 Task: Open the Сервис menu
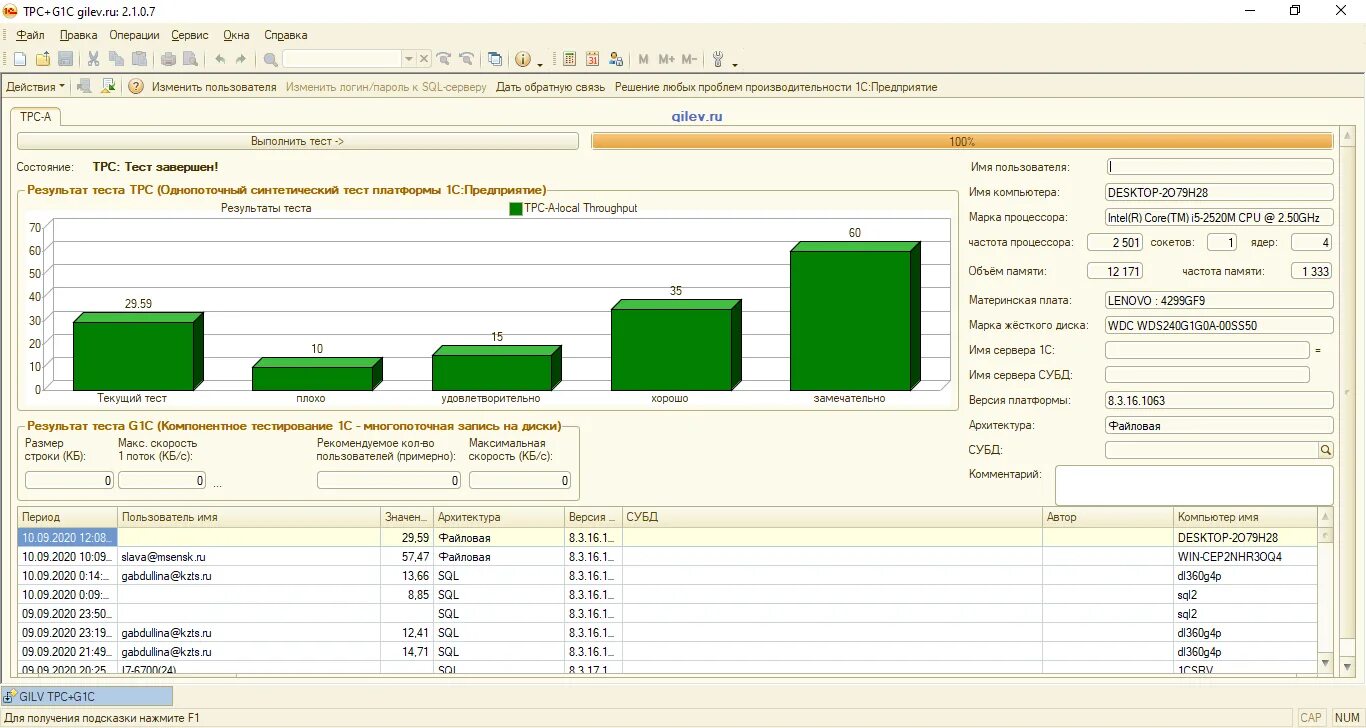click(190, 35)
